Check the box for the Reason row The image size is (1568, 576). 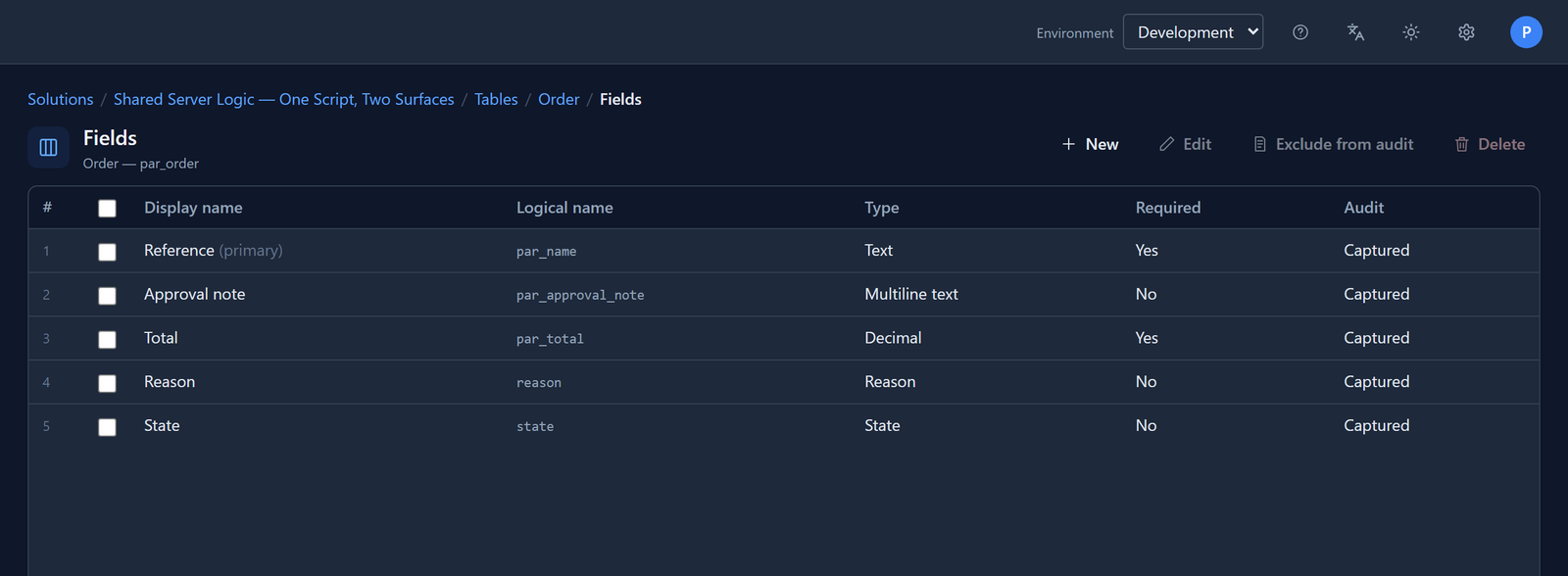coord(108,383)
